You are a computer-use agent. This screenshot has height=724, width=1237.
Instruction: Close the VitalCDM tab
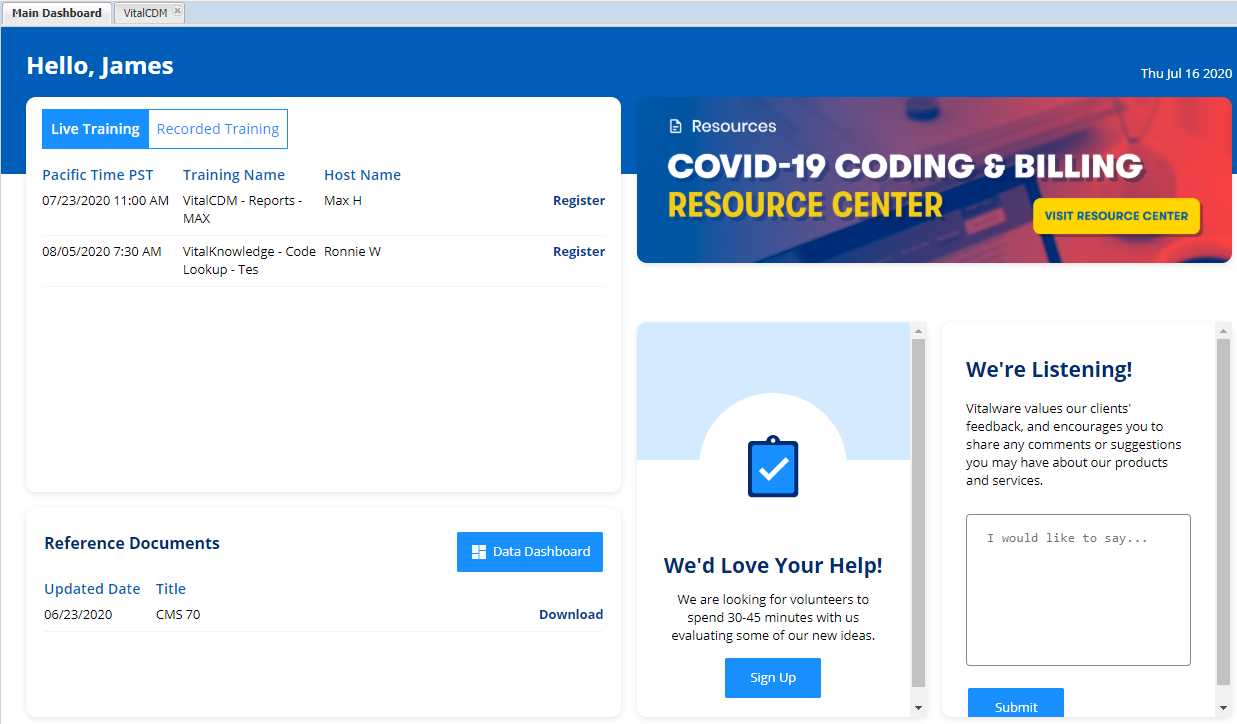pos(177,12)
